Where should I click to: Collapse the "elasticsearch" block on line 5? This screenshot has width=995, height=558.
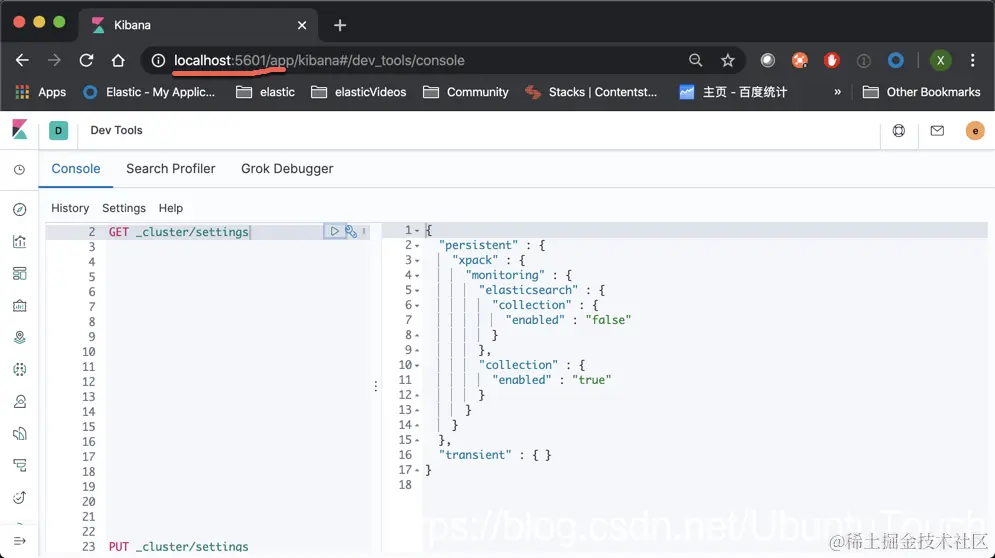[x=417, y=290]
